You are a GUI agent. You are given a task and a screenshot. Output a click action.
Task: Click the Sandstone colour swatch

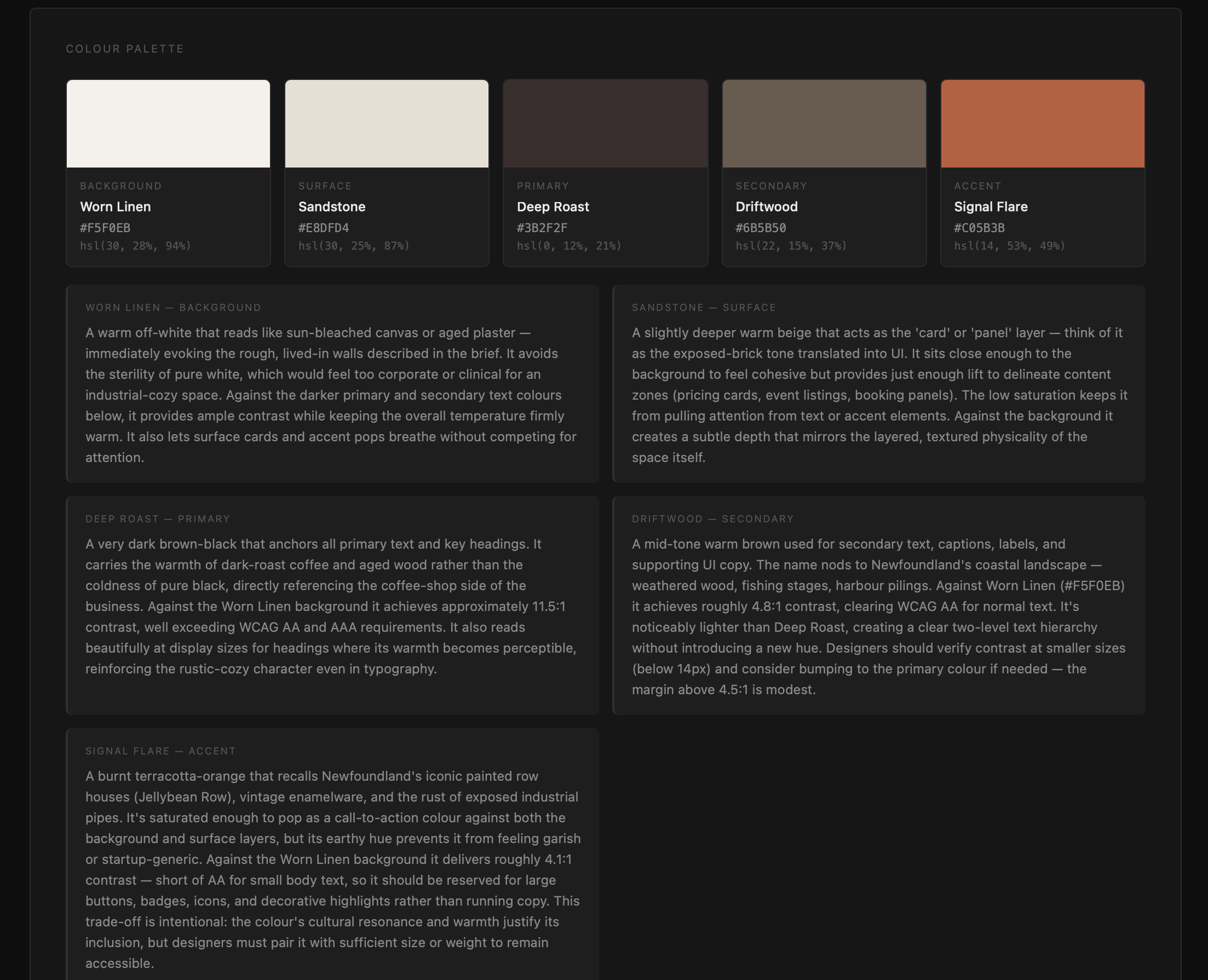tap(387, 124)
